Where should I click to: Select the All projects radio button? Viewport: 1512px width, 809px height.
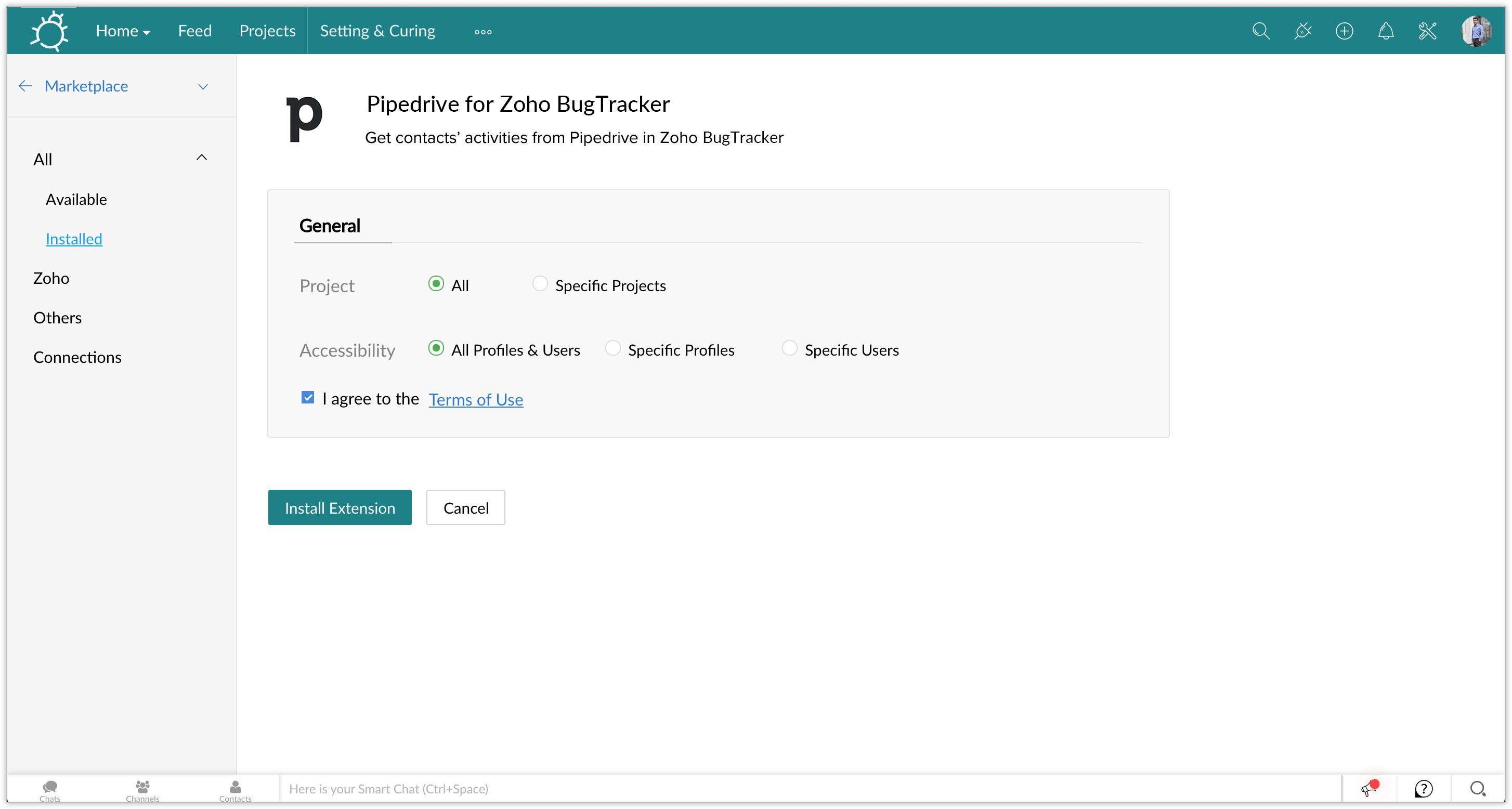coord(436,284)
